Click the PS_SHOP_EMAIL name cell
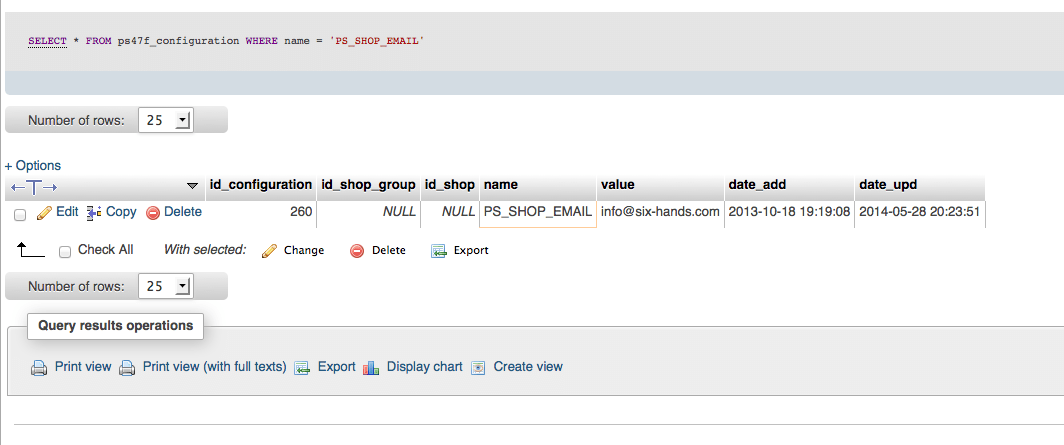Viewport: 1064px width, 445px height. point(538,212)
